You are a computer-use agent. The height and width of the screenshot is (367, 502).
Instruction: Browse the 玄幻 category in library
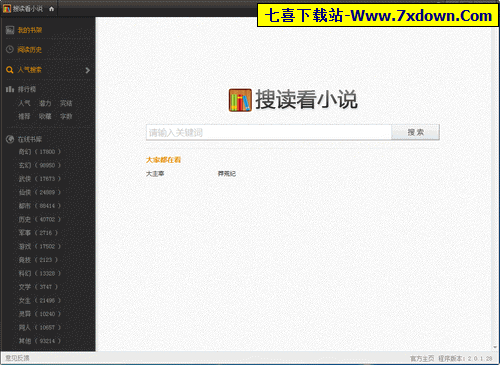tap(40, 165)
